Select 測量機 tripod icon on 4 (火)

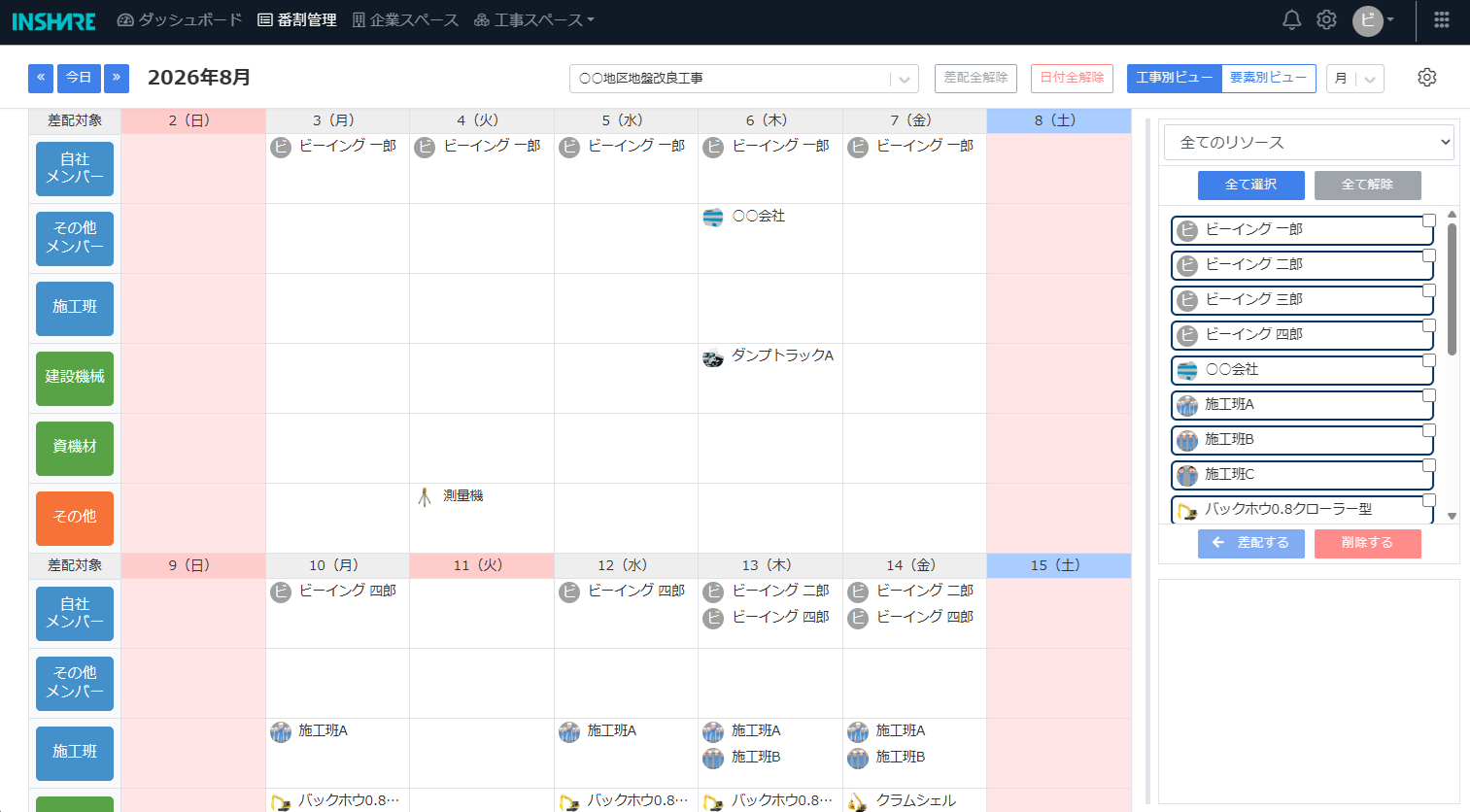(425, 496)
